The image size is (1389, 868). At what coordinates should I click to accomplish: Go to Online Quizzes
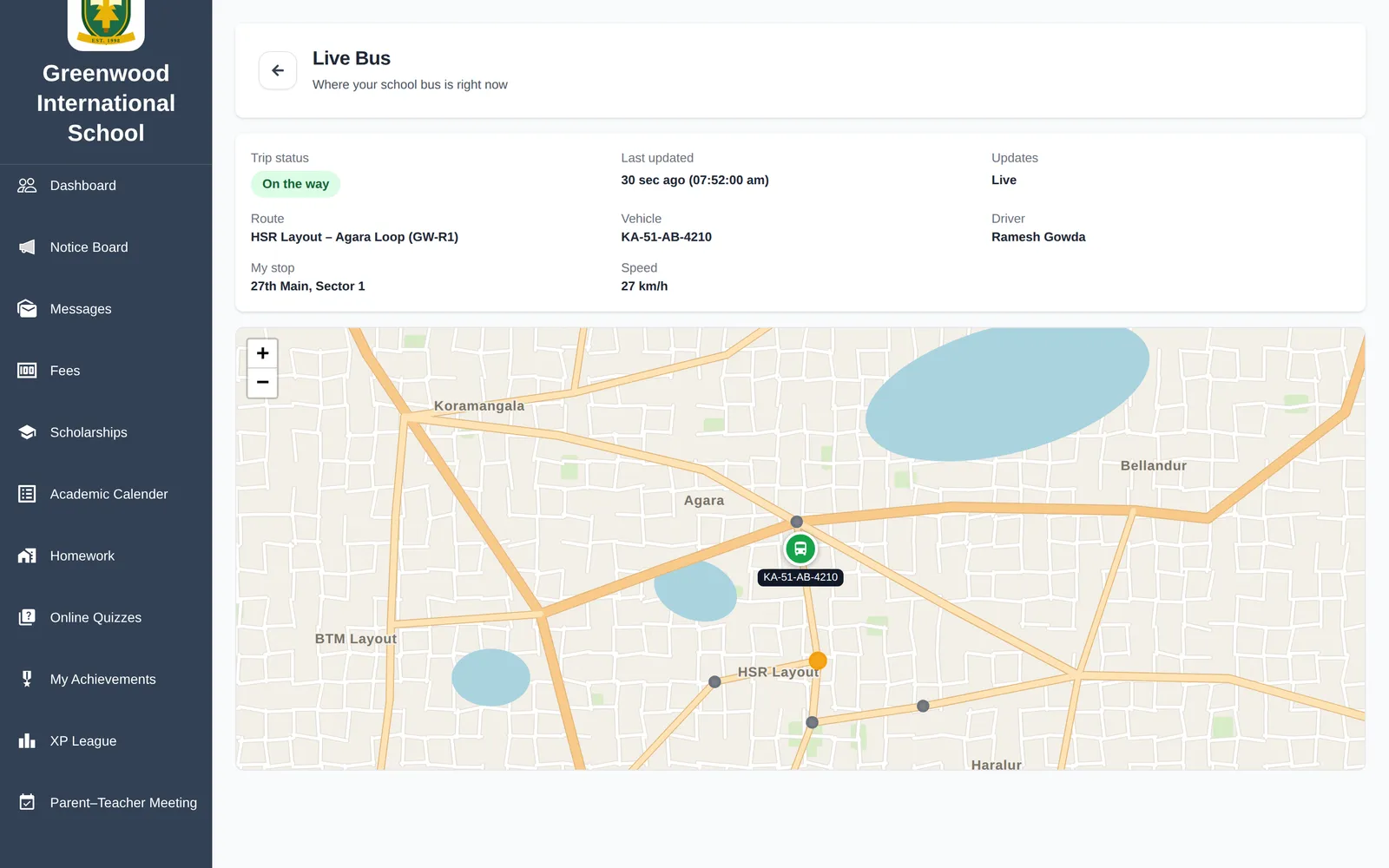coord(106,617)
